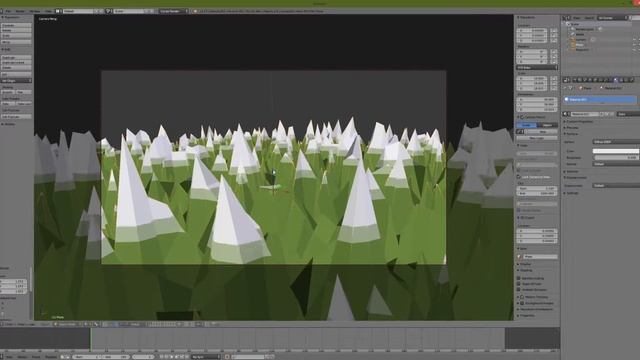Toggle Background Images checkbox

(522, 303)
